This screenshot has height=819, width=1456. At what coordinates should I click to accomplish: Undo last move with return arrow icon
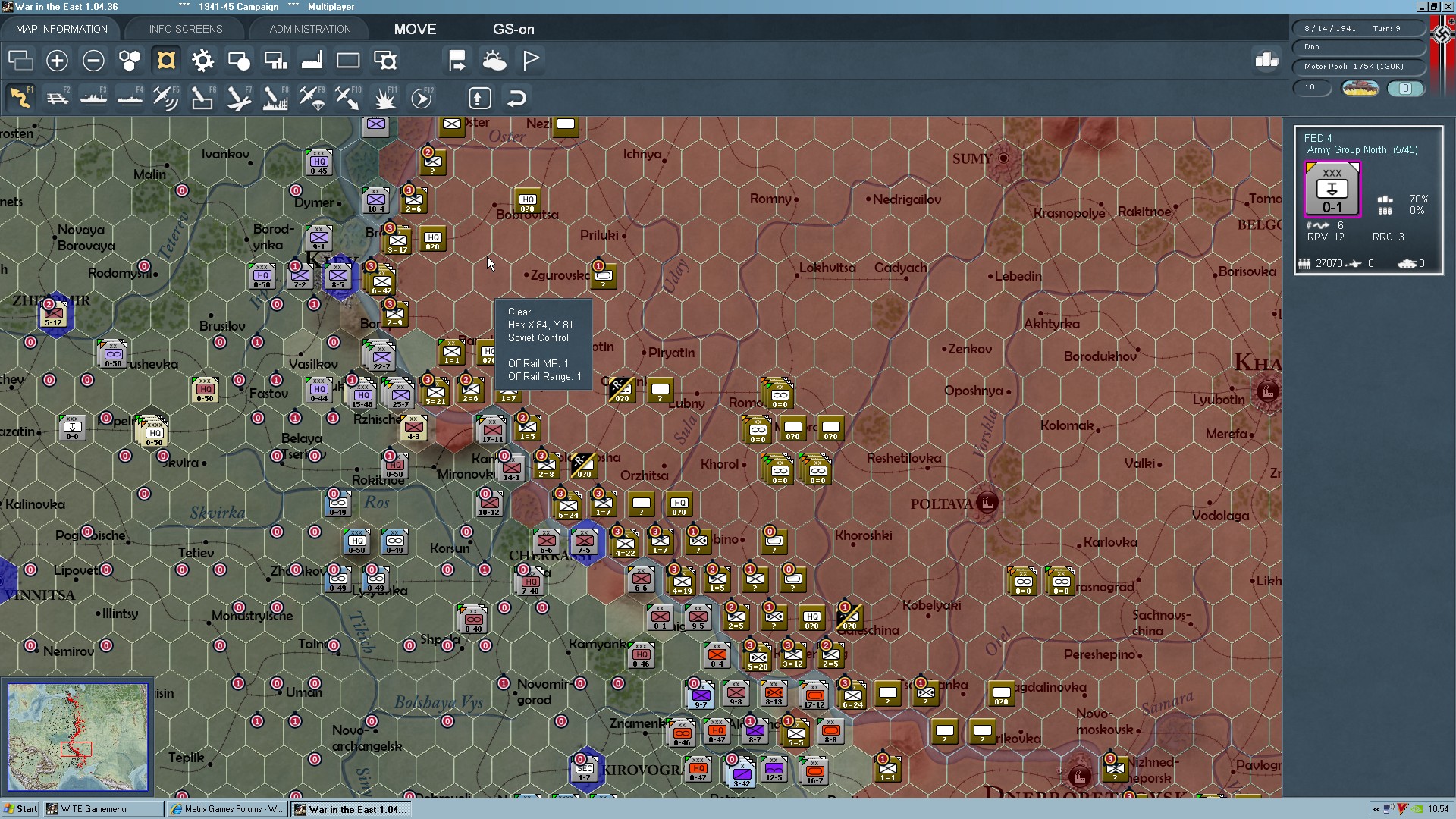(x=516, y=98)
